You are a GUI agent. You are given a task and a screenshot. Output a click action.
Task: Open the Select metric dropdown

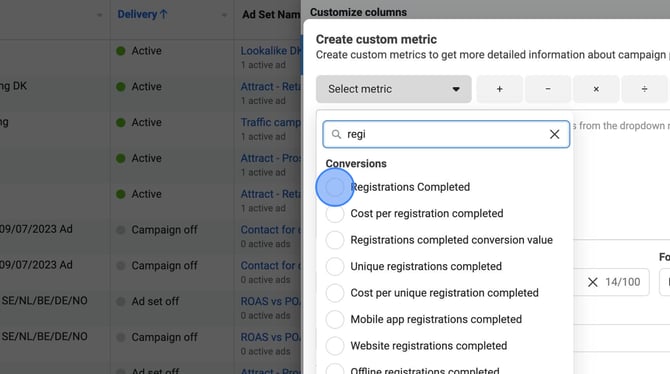click(x=394, y=89)
